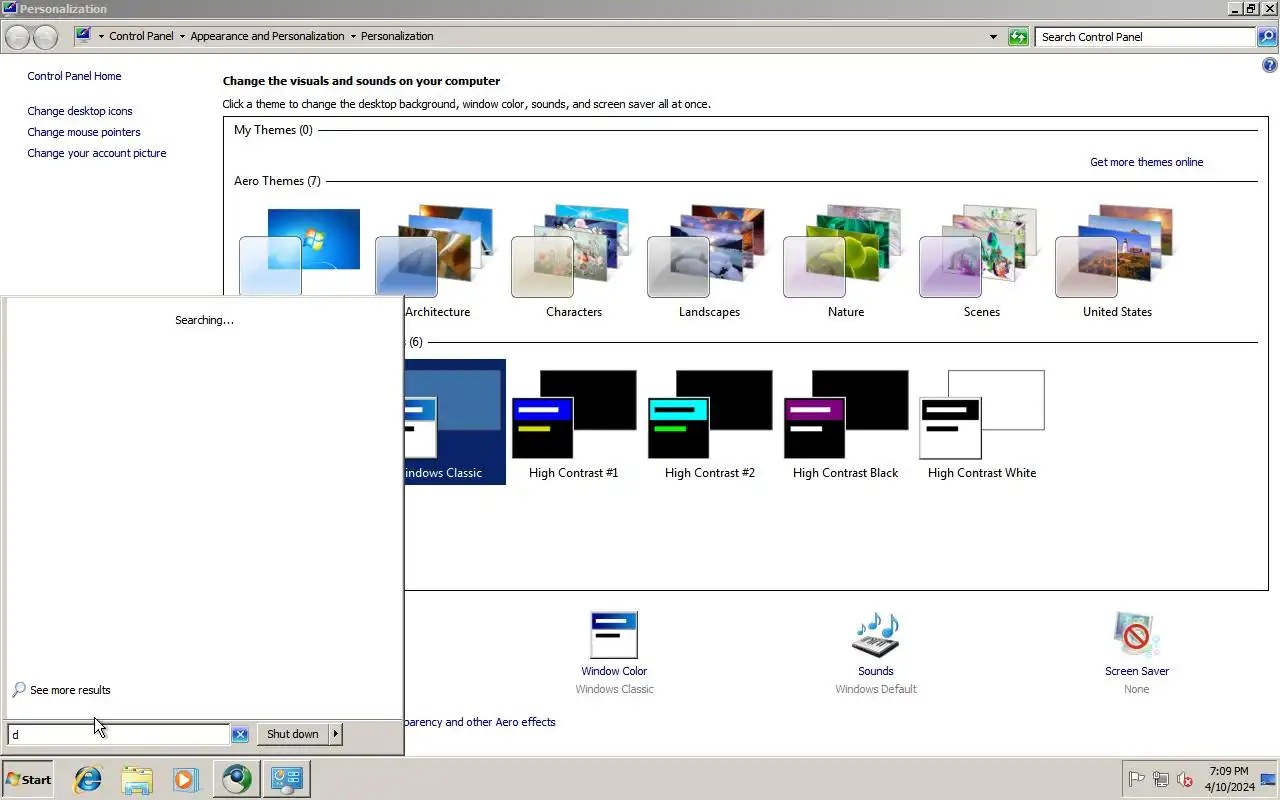Click the Action Center flag tray icon

(x=1137, y=779)
